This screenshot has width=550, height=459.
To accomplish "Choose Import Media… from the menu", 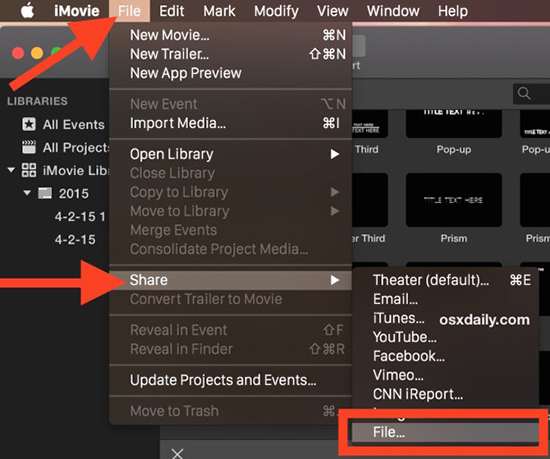I will 231,123.
